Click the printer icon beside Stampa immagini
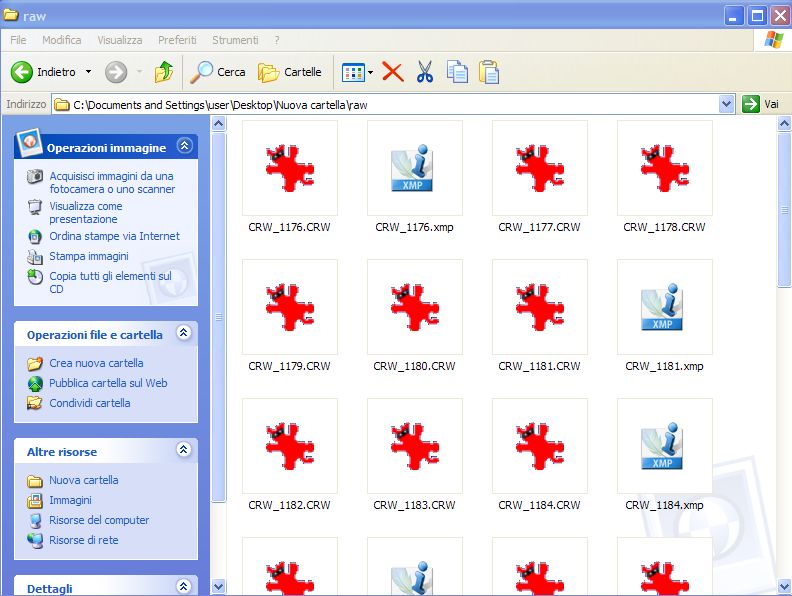The height and width of the screenshot is (596, 792). click(x=34, y=257)
